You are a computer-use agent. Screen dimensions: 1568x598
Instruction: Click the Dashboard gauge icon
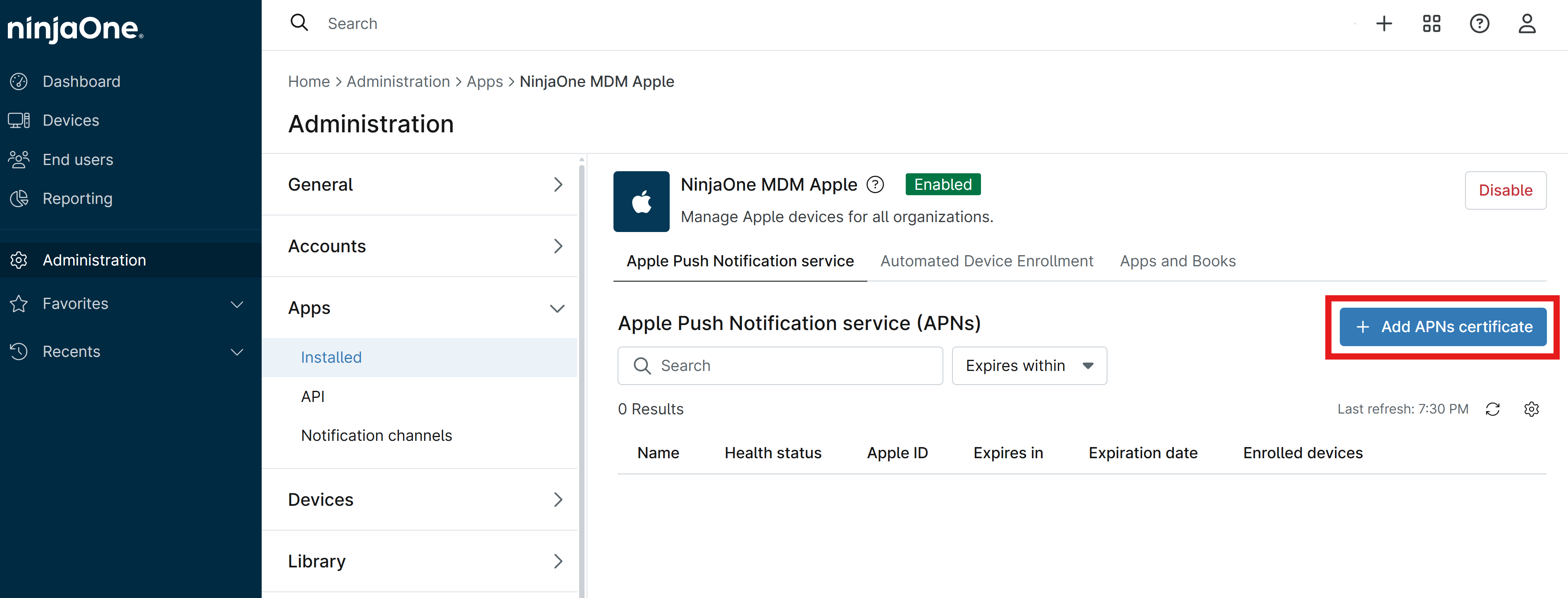tap(19, 81)
